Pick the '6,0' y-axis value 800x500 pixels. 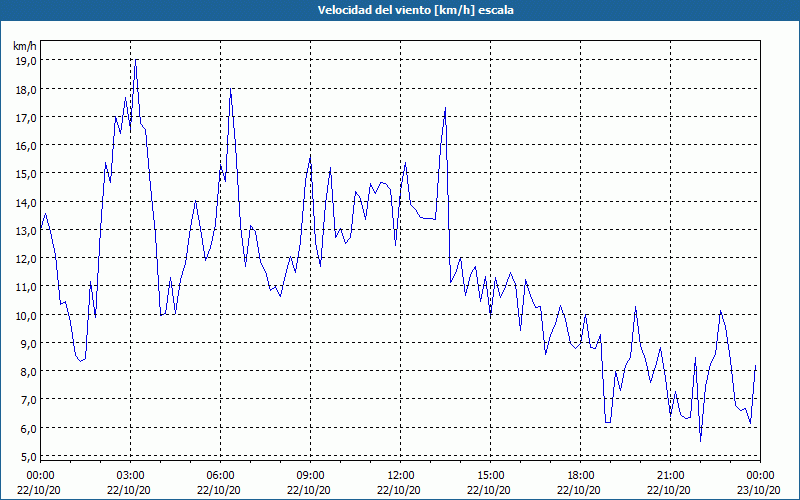tap(29, 428)
